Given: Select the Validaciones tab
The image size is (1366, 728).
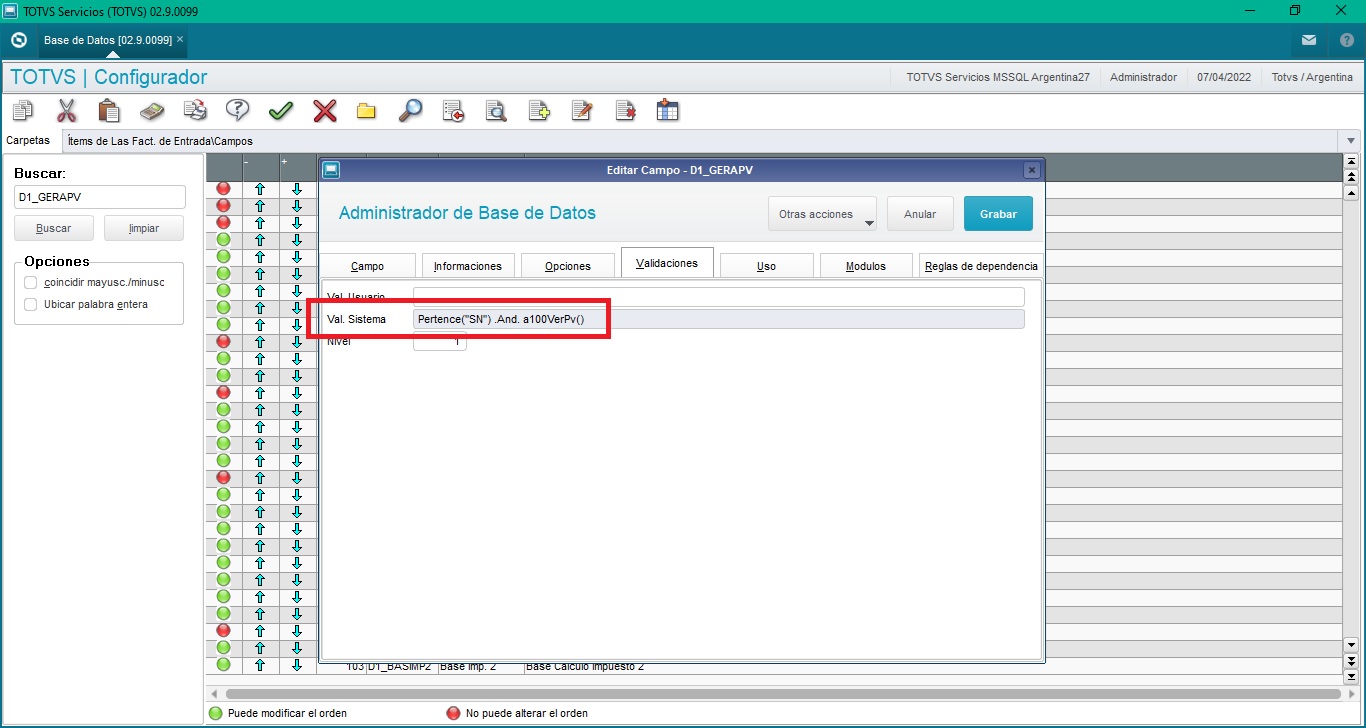Looking at the screenshot, I should 667,263.
